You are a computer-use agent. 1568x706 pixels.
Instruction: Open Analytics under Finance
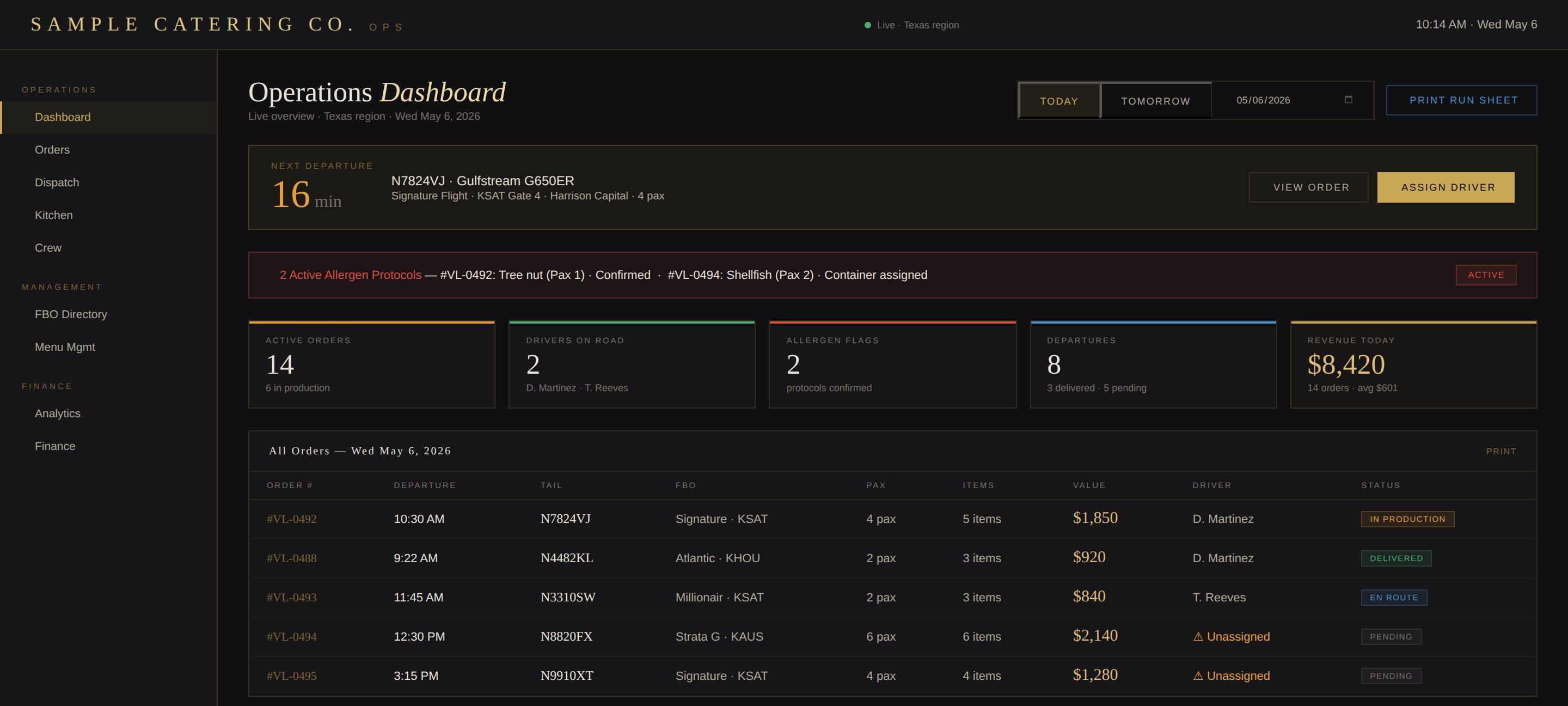pyautogui.click(x=109, y=413)
